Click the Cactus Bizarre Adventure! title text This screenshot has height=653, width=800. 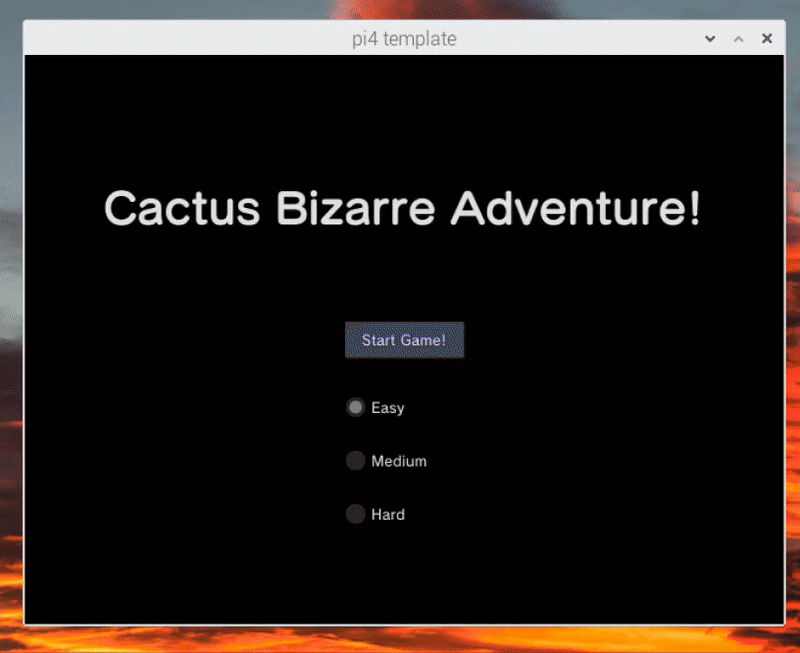pyautogui.click(x=402, y=208)
